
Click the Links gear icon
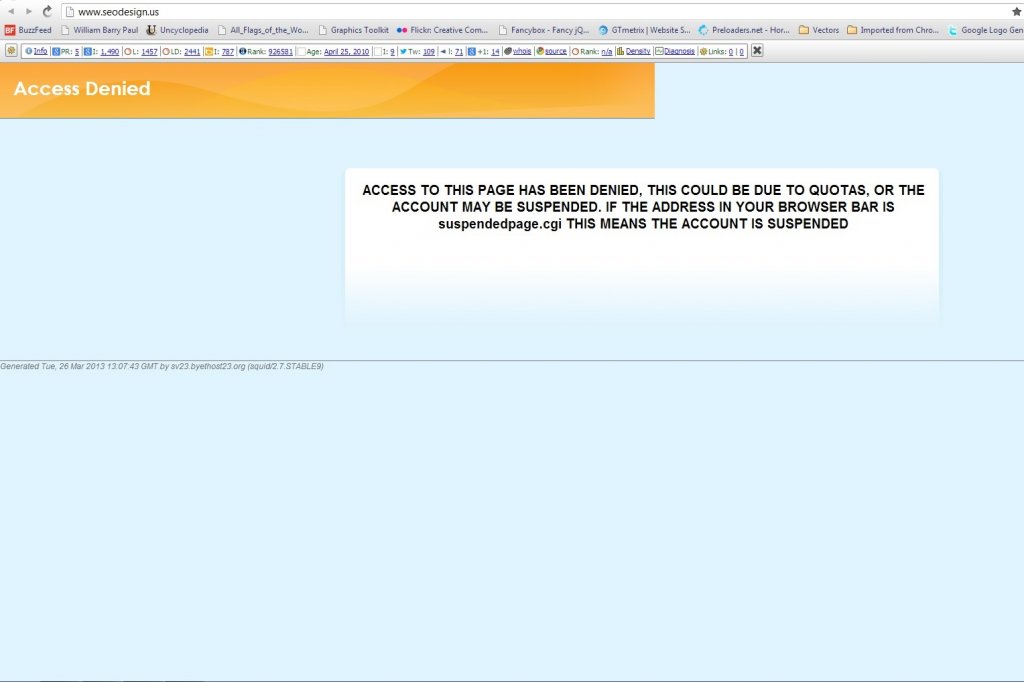(703, 51)
